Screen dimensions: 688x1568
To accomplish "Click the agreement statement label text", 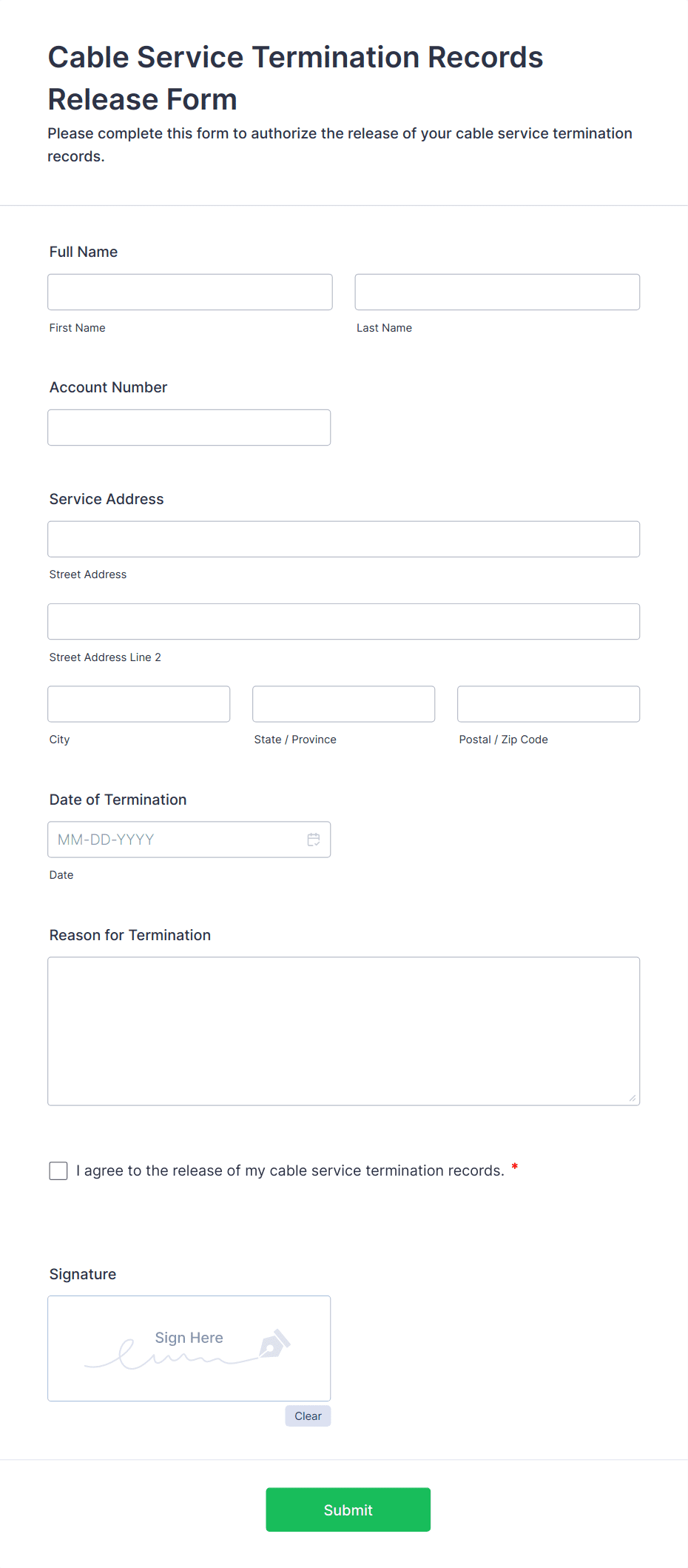I will pyautogui.click(x=290, y=1170).
